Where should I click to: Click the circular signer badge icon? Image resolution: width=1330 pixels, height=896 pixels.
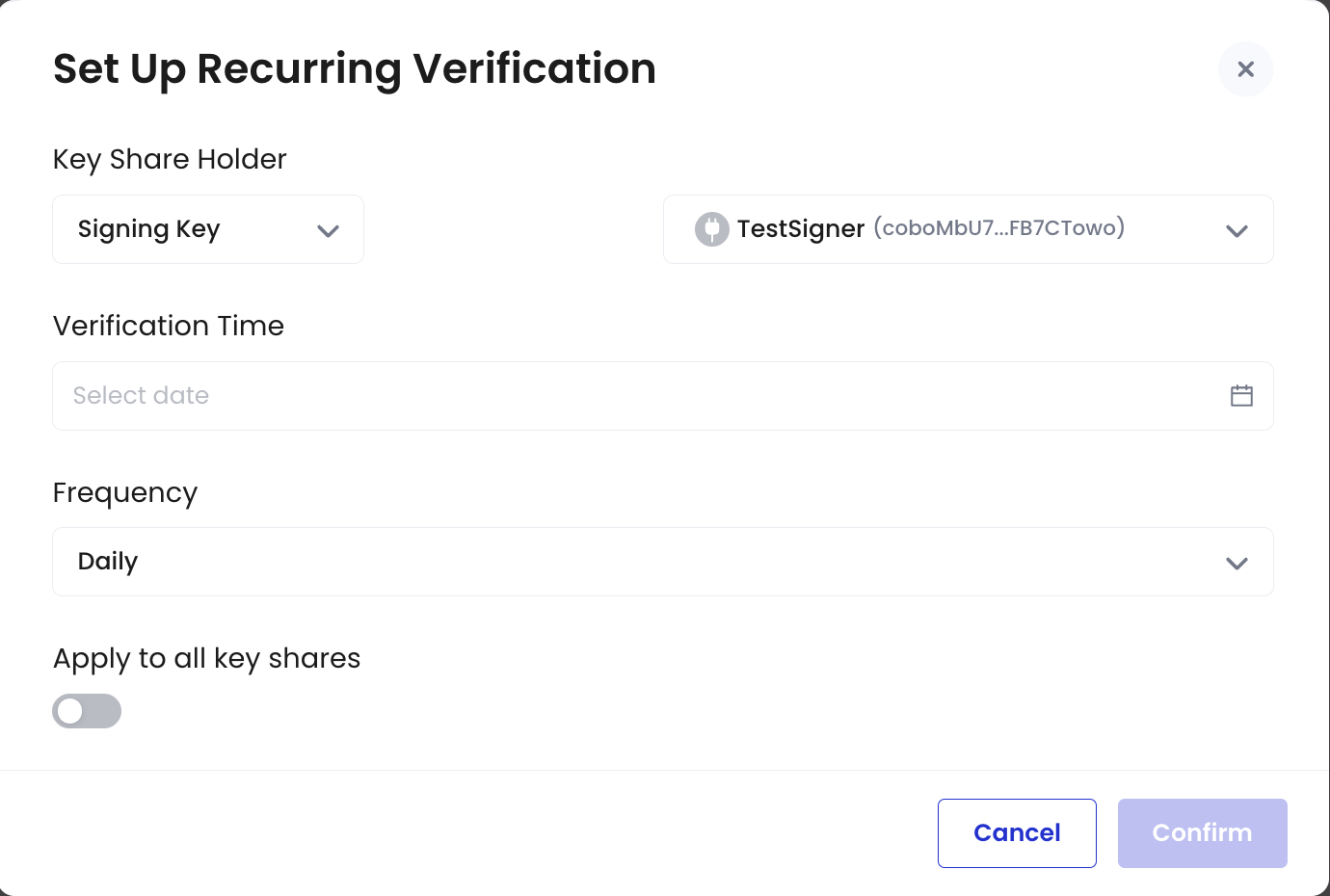click(711, 228)
